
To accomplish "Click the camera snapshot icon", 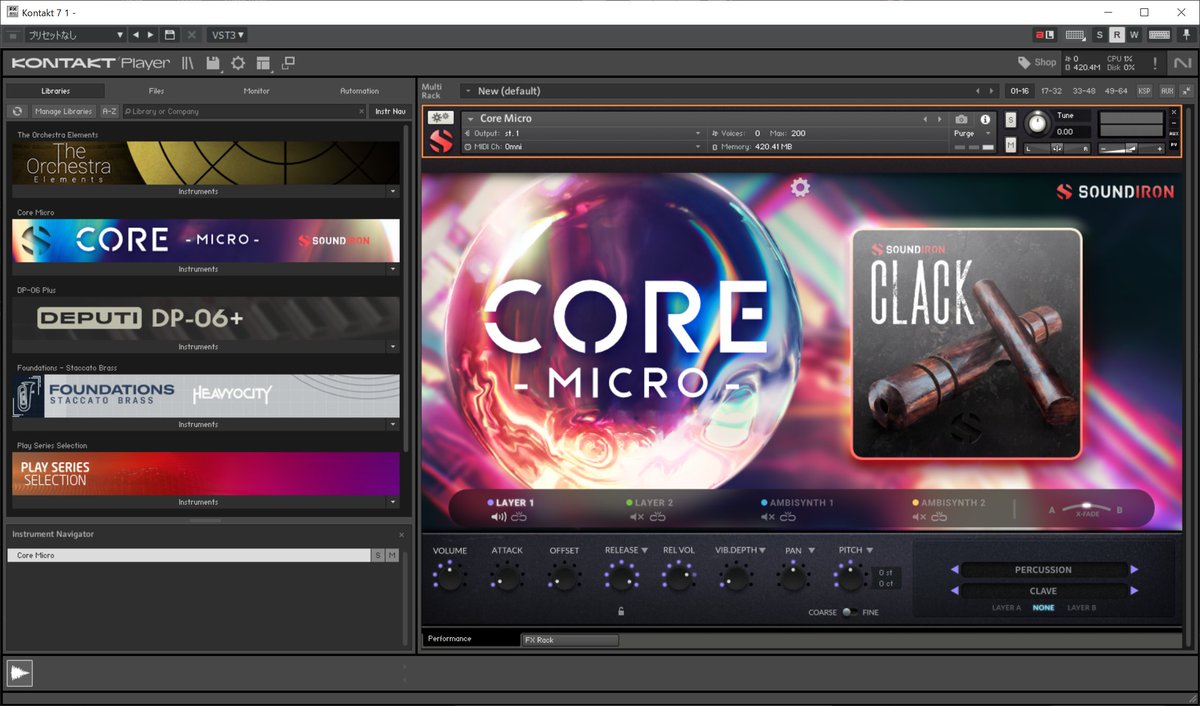I will (x=961, y=119).
